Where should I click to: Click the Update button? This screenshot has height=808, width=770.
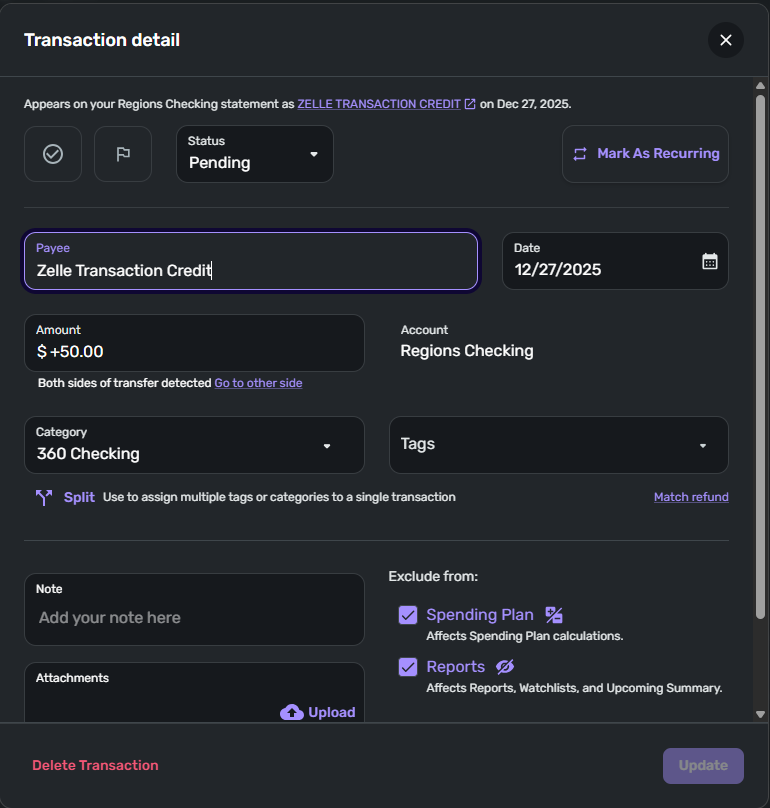pyautogui.click(x=703, y=765)
